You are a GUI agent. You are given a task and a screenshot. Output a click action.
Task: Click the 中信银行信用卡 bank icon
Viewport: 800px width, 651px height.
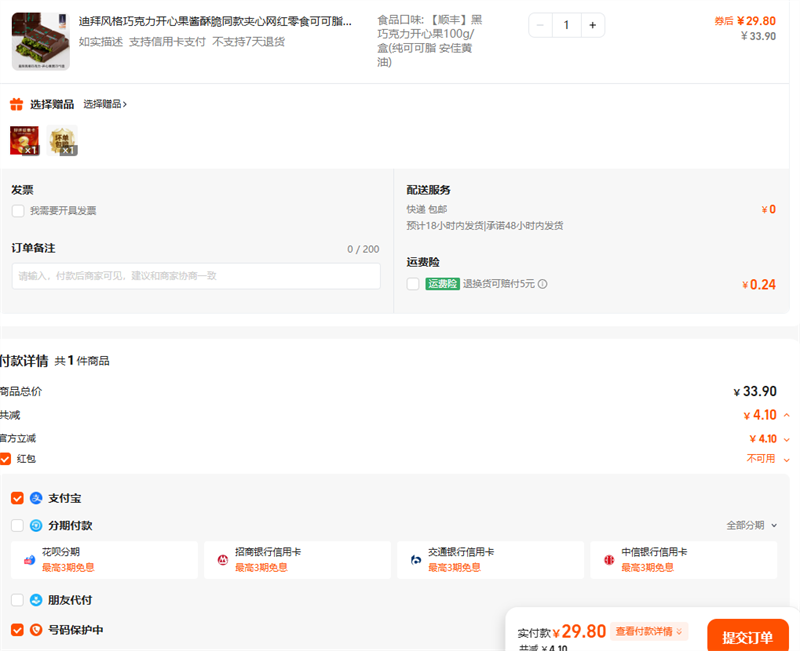point(608,559)
